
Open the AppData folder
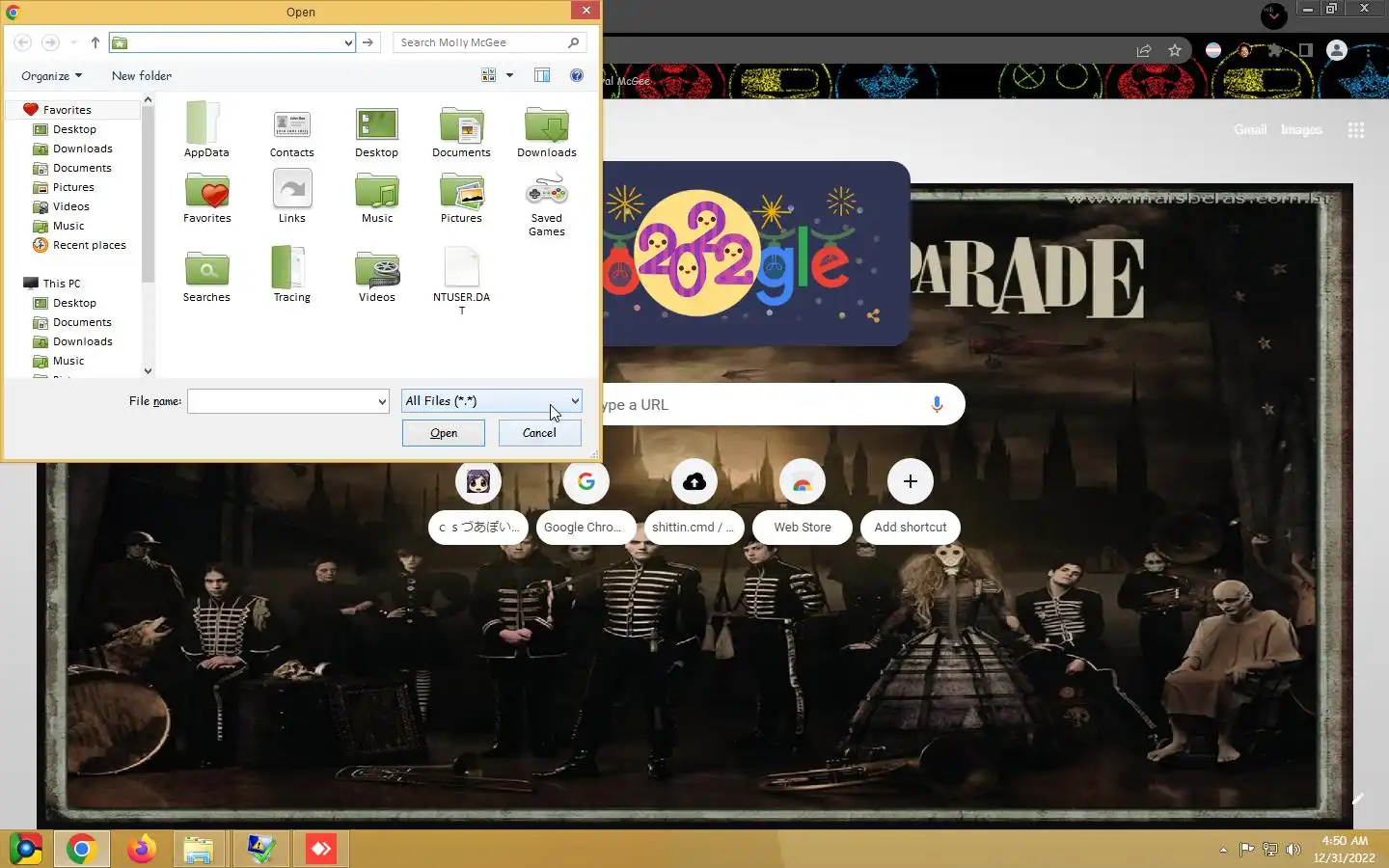[x=206, y=129]
